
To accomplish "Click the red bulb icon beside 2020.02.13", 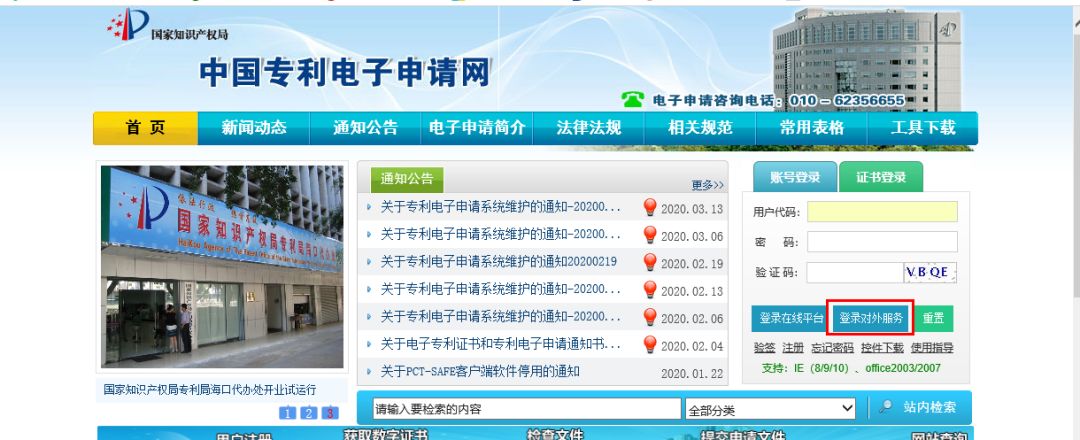I will tap(650, 290).
